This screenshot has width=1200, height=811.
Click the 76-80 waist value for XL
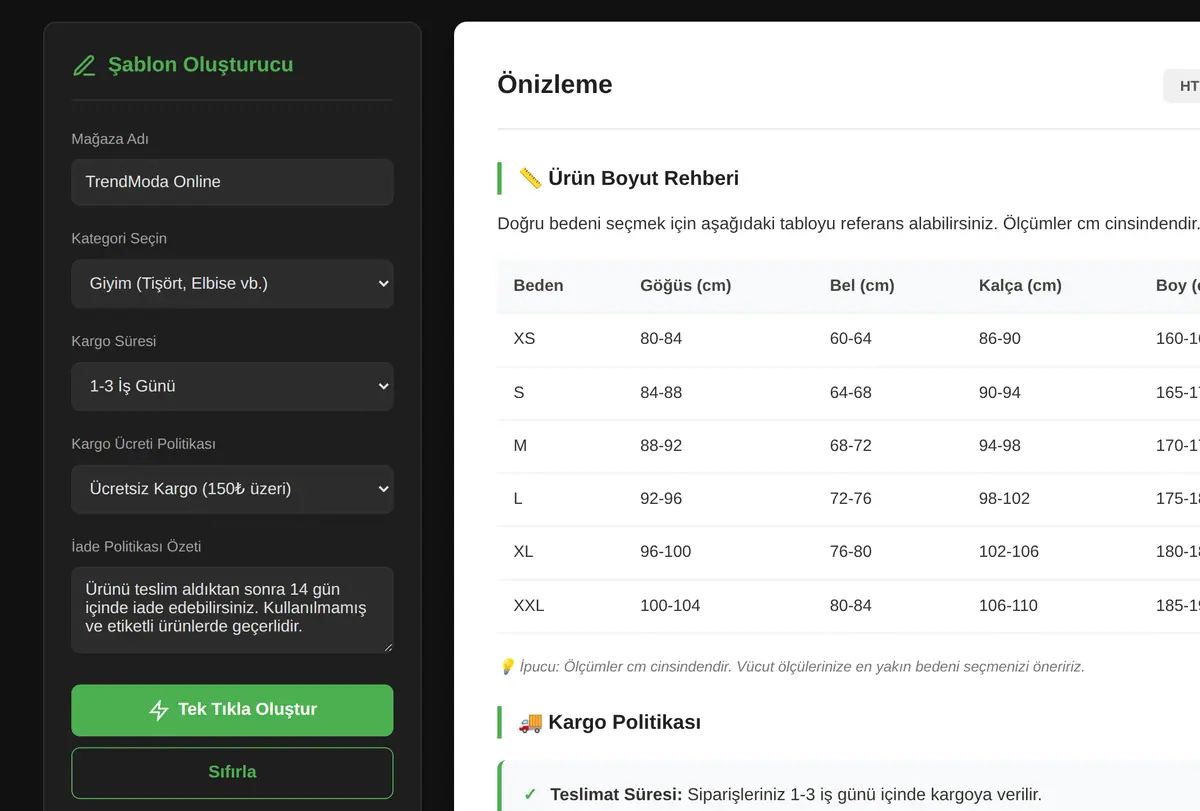(x=851, y=552)
